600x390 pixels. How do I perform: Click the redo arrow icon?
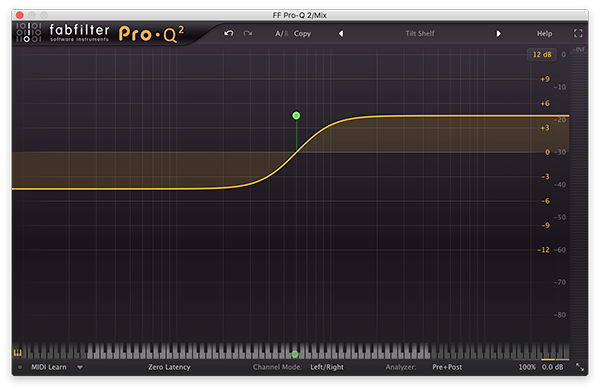[x=248, y=34]
